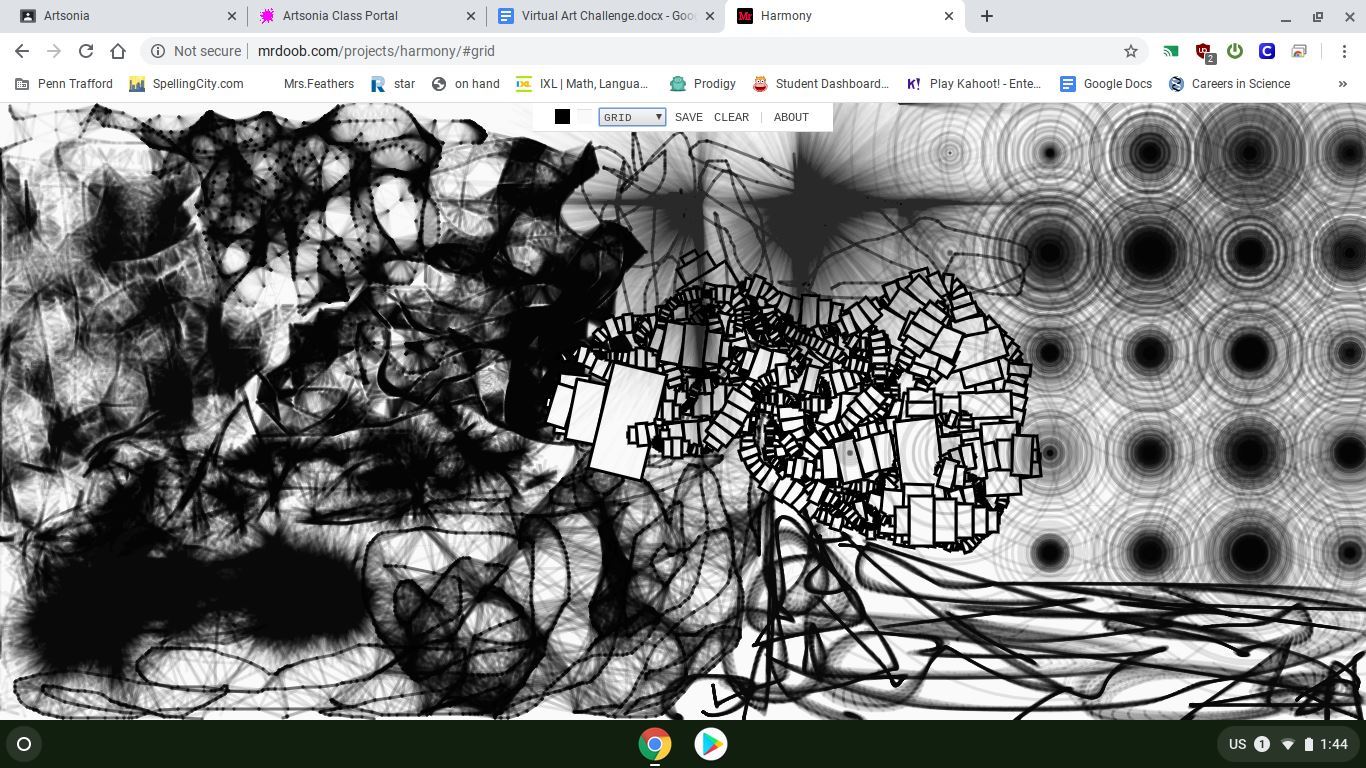This screenshot has width=1366, height=768.
Task: Click the green cast extension icon
Action: click(x=1170, y=51)
